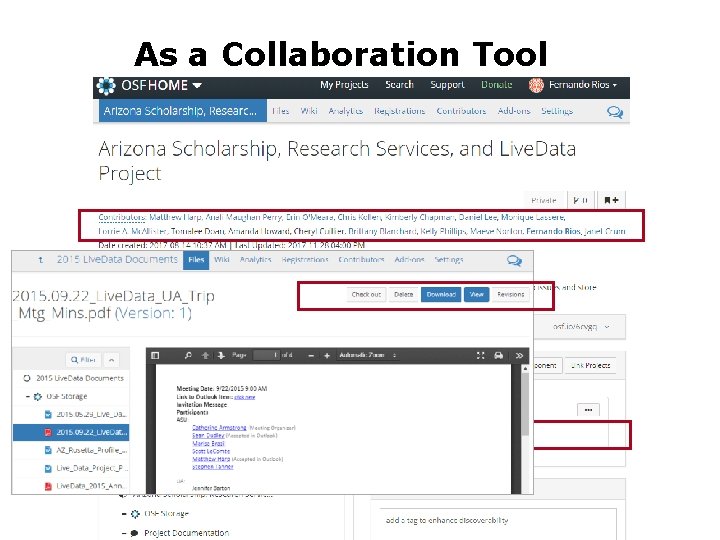Click the Donate link

pos(496,85)
